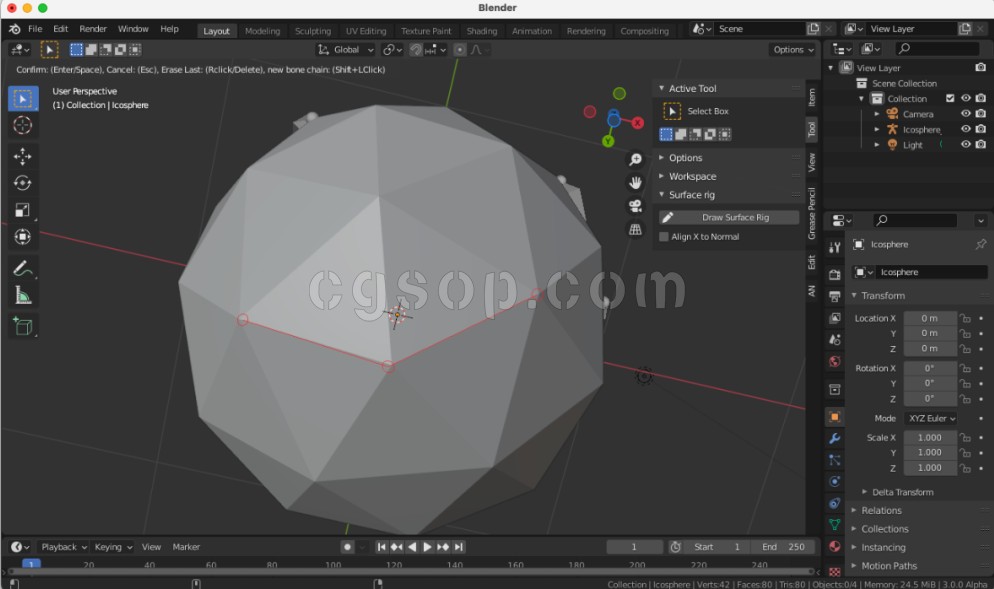The image size is (994, 589).
Task: Click the End frame 250 field
Action: coord(784,547)
